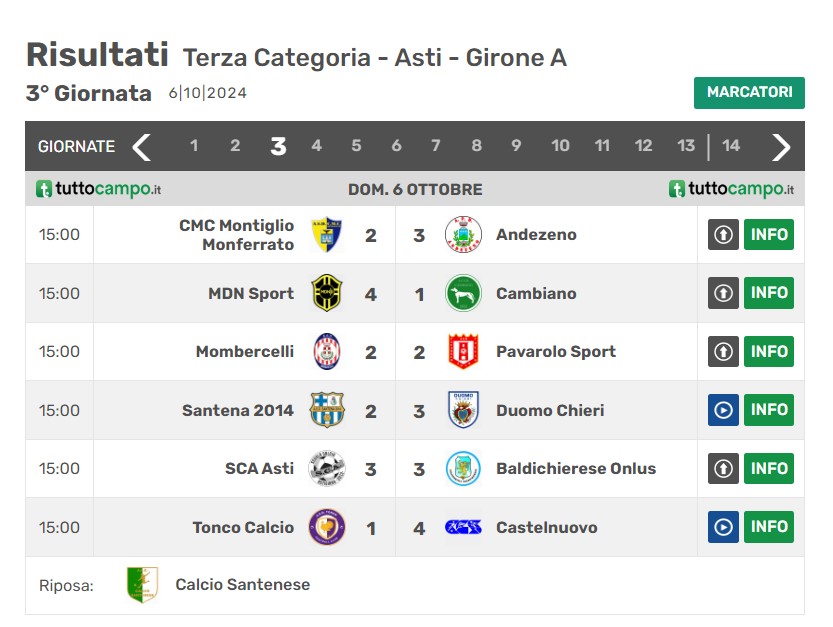
Task: Click the left tuttocampo.it logo
Action: 99,189
